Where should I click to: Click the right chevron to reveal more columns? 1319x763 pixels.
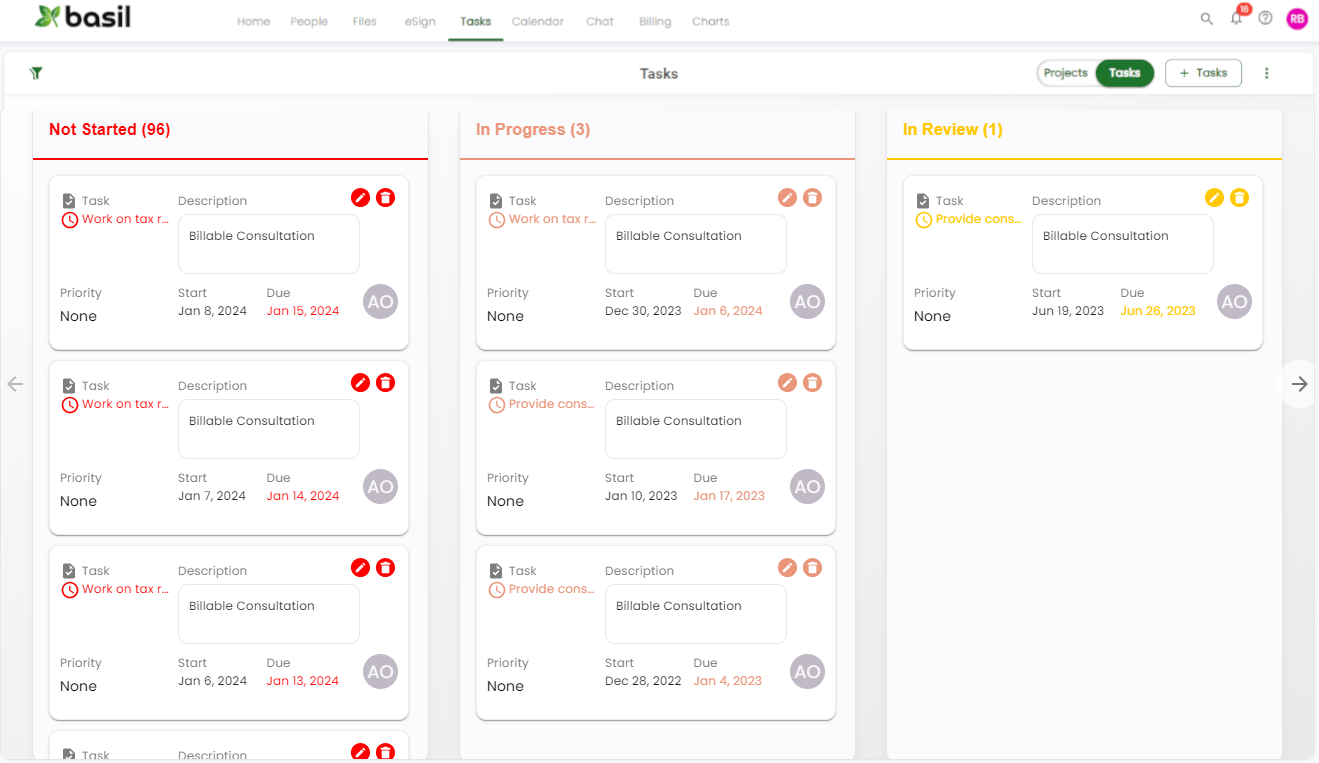click(x=1298, y=383)
